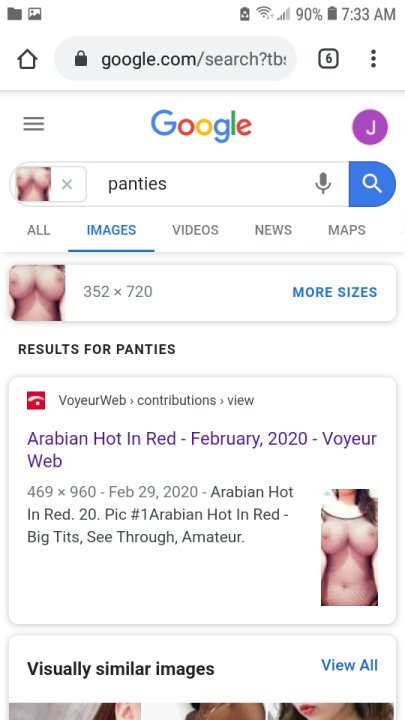Start voice search with microphone icon

[x=323, y=184]
